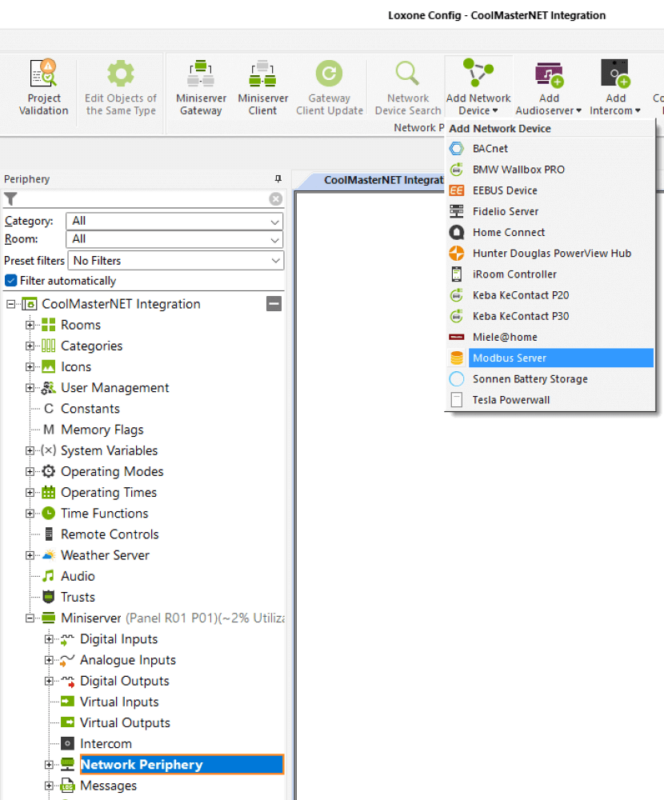This screenshot has height=800, width=664.
Task: Open the Category dropdown
Action: coord(175,221)
